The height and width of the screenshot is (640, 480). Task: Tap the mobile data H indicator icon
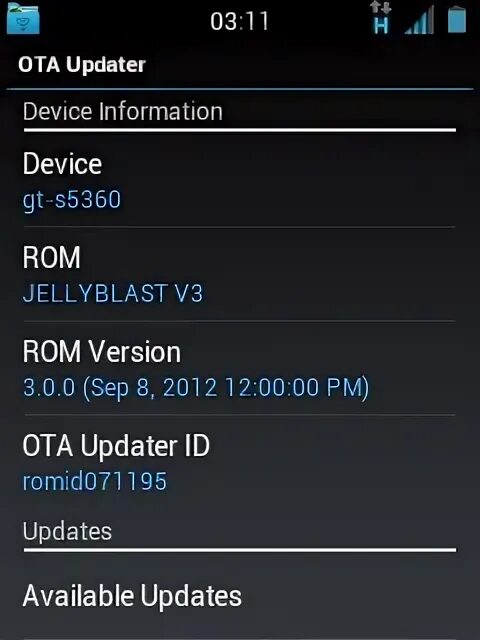381,26
